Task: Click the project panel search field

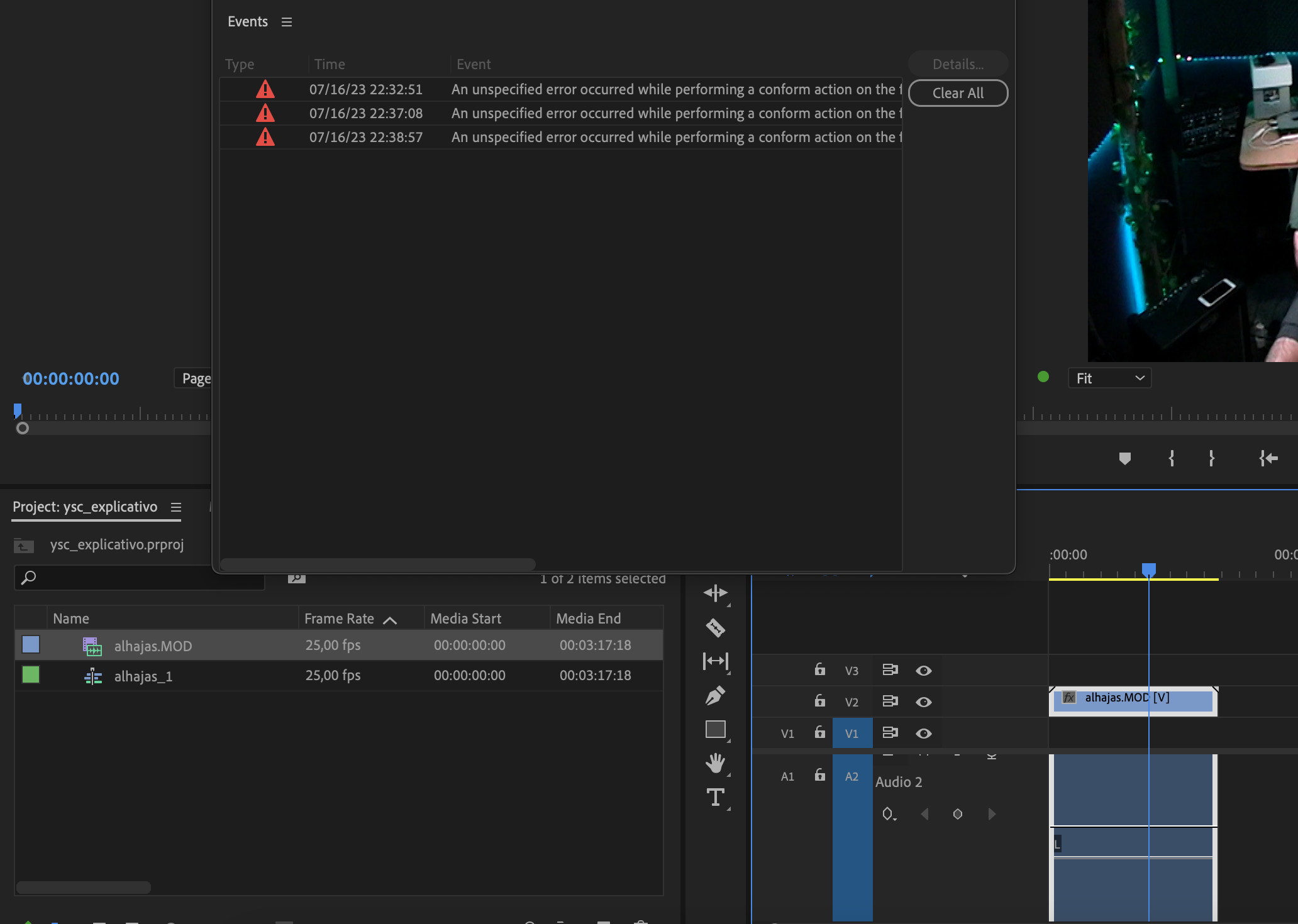Action: (138, 577)
